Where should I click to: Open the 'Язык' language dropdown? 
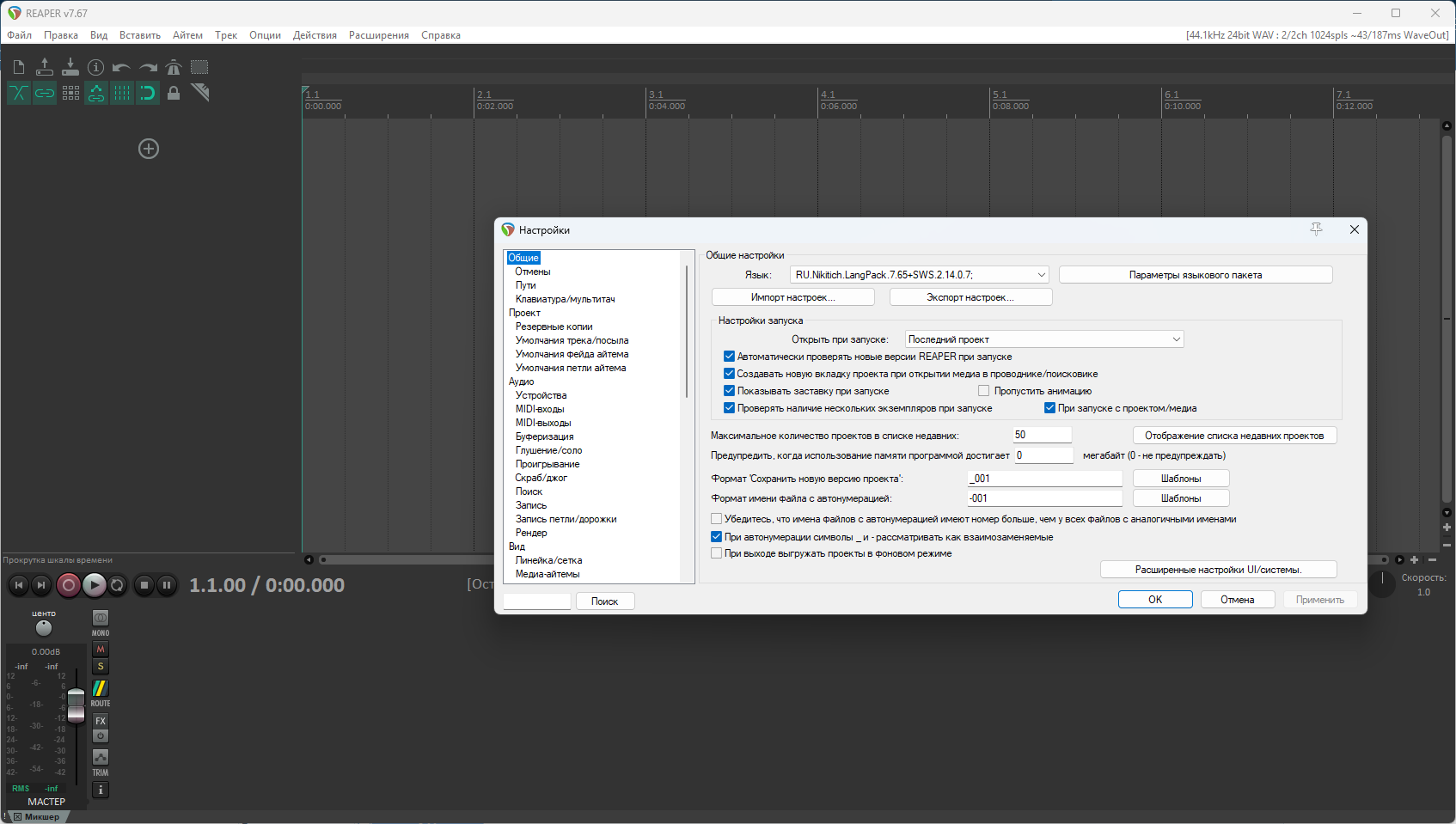click(x=919, y=275)
